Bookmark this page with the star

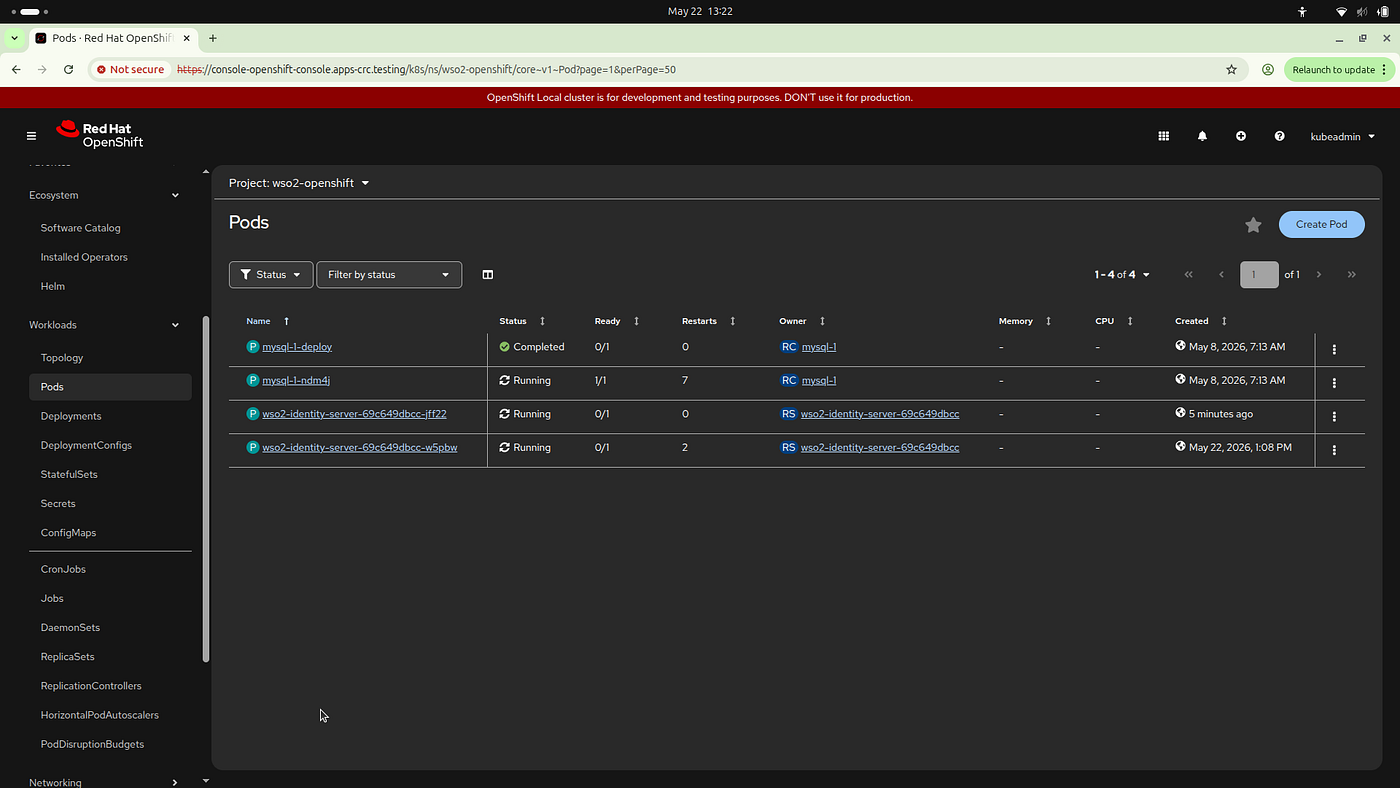click(1231, 70)
